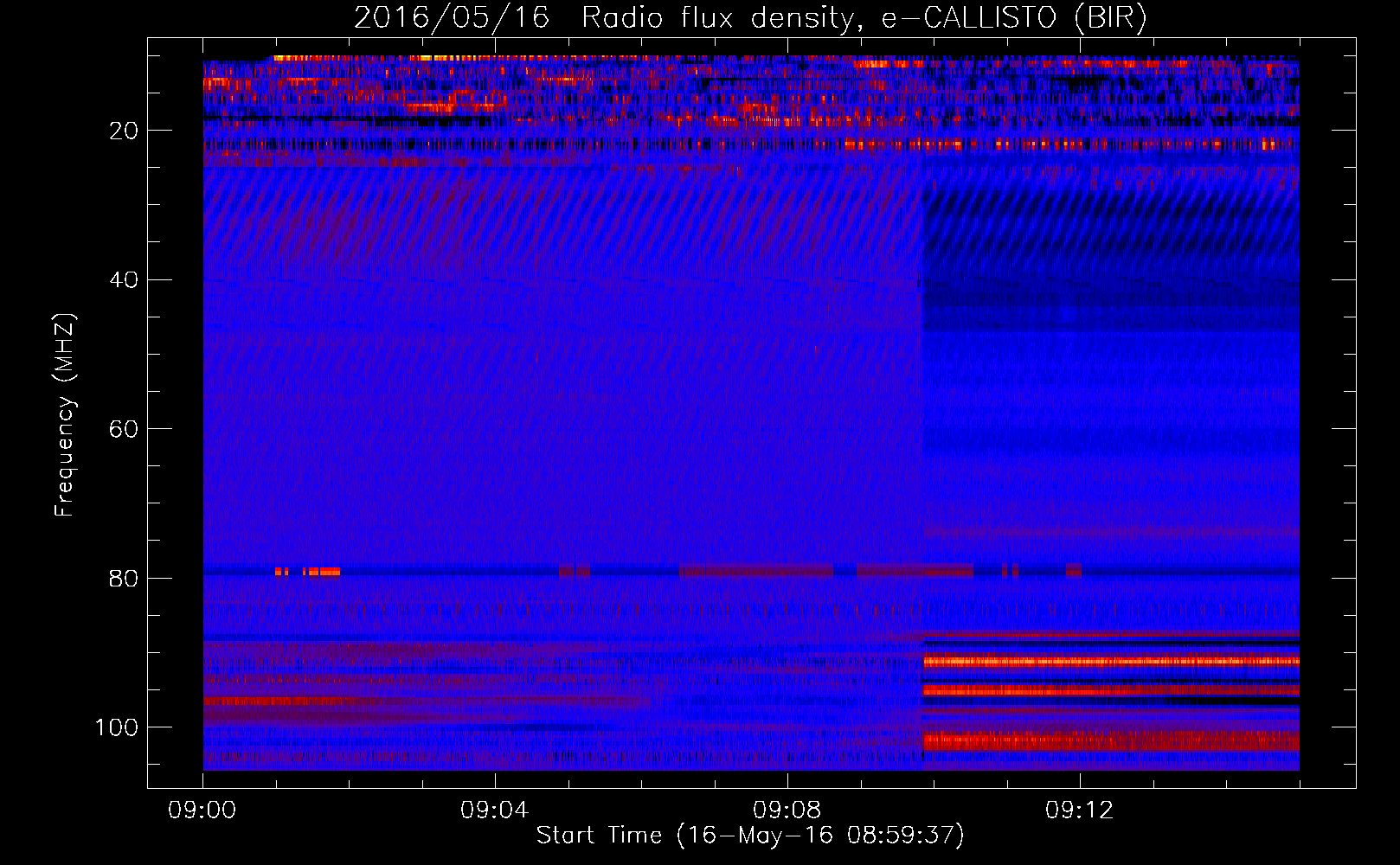Click the 09:04 time tick label
Image resolution: width=1400 pixels, height=865 pixels.
pos(494,811)
